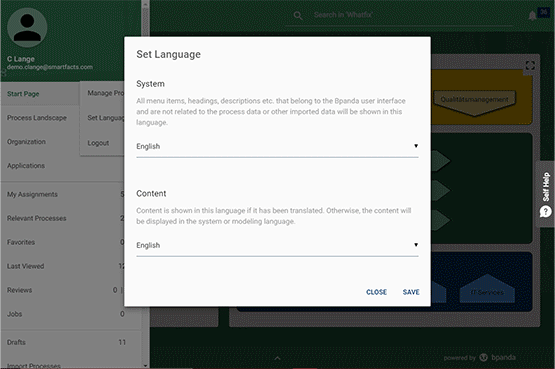Open Content language dropdown
The image size is (555, 369).
(277, 245)
